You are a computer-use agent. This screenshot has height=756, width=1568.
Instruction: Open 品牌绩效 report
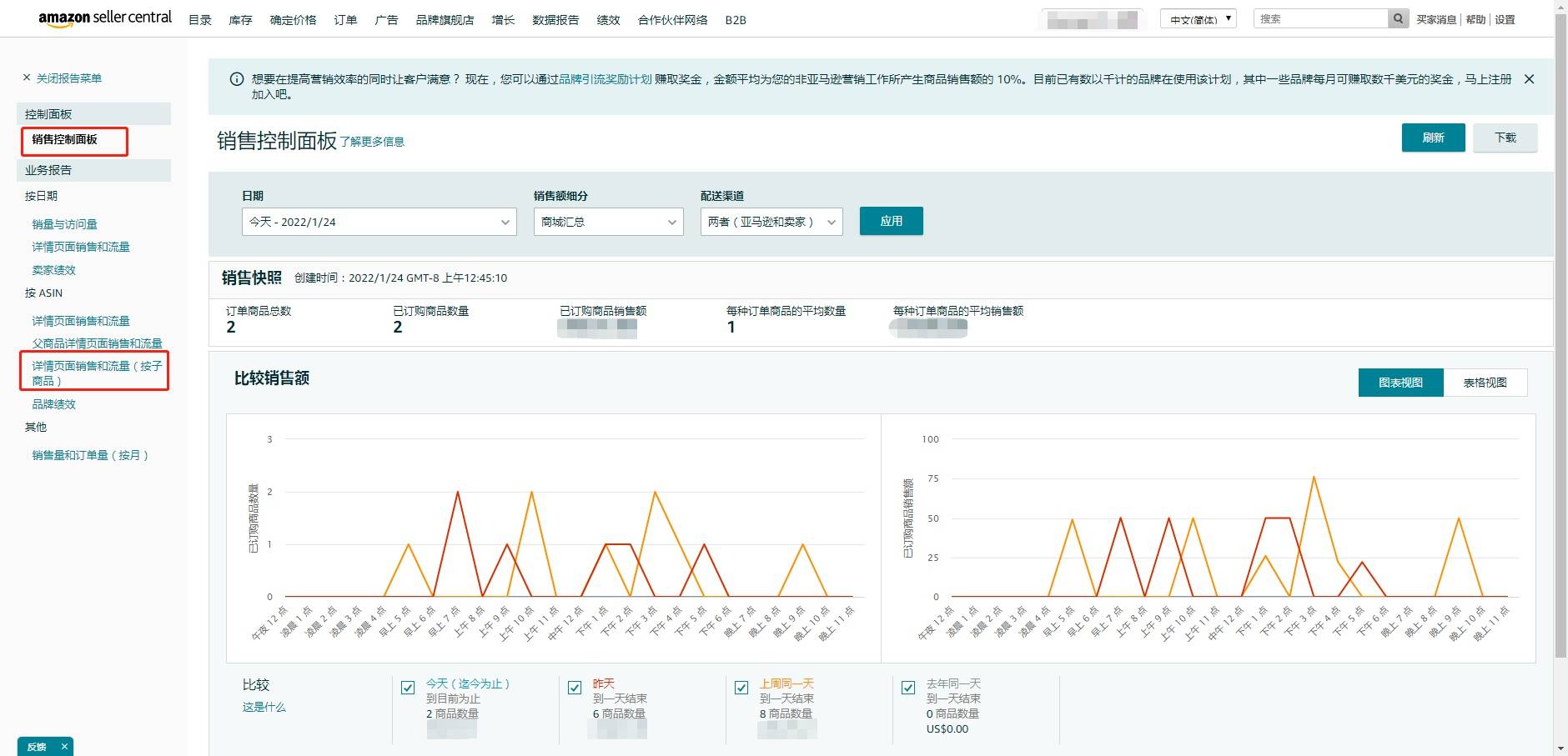click(x=53, y=404)
